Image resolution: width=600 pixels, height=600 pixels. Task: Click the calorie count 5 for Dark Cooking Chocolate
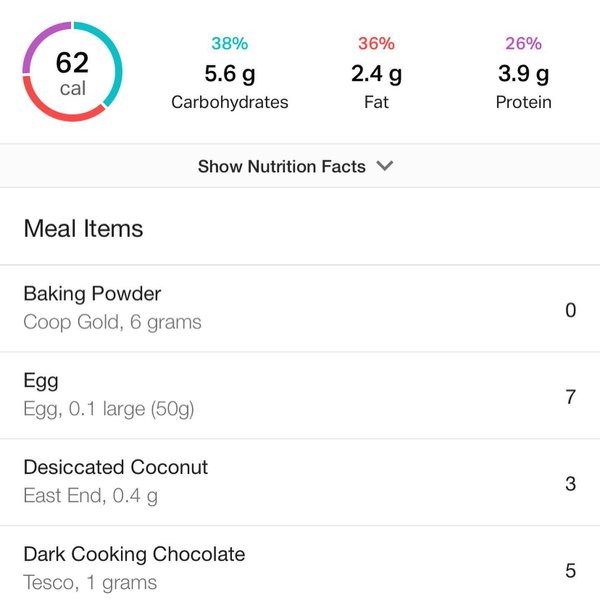(x=570, y=571)
